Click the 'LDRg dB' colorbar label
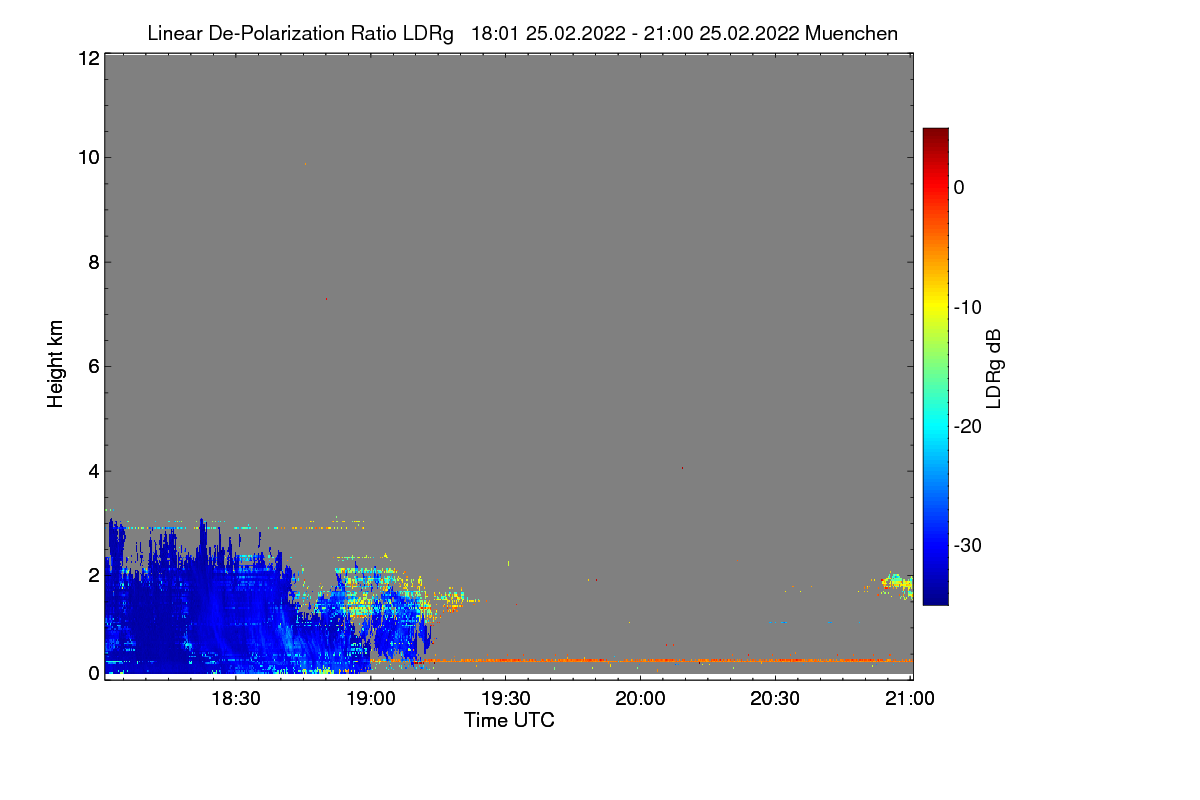Screen dimensions: 1200x800 [994, 368]
